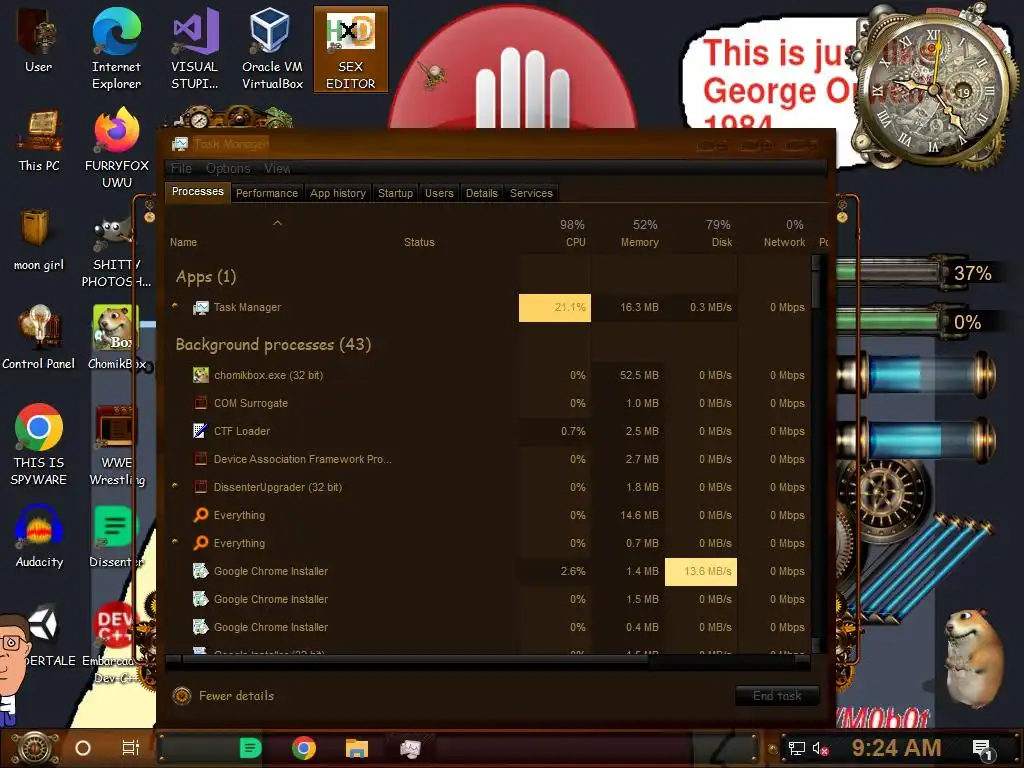Click the muted volume tray icon
Viewport: 1024px width, 768px height.
[820, 748]
